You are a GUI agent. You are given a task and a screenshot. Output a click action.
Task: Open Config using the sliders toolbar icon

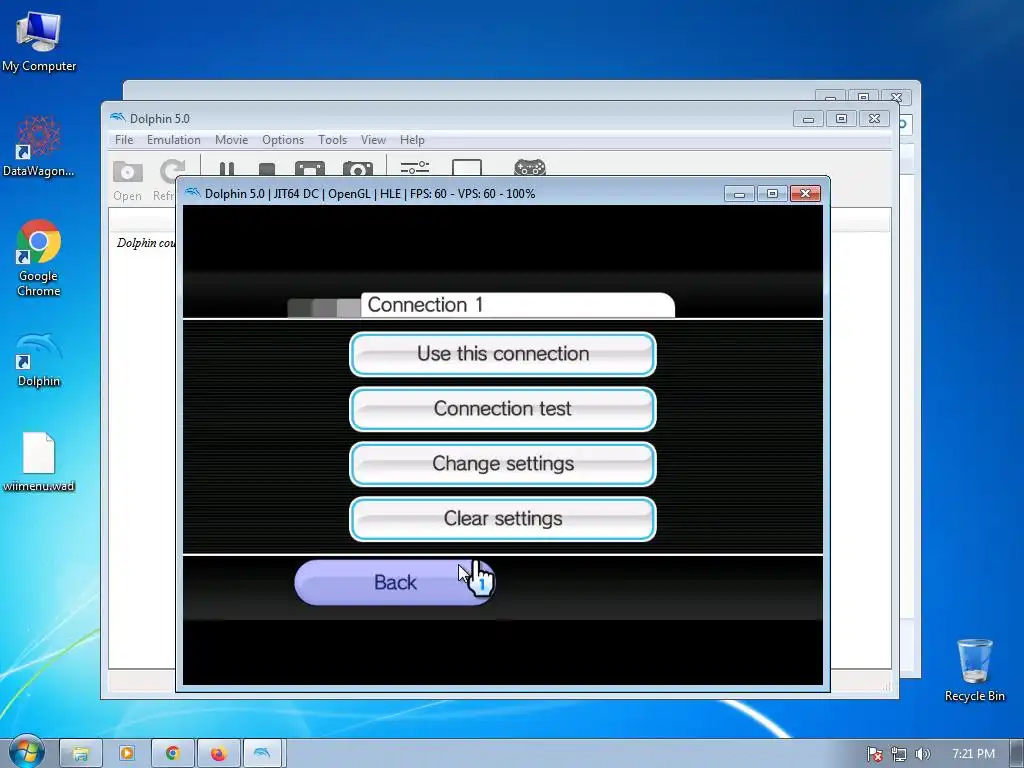click(415, 168)
